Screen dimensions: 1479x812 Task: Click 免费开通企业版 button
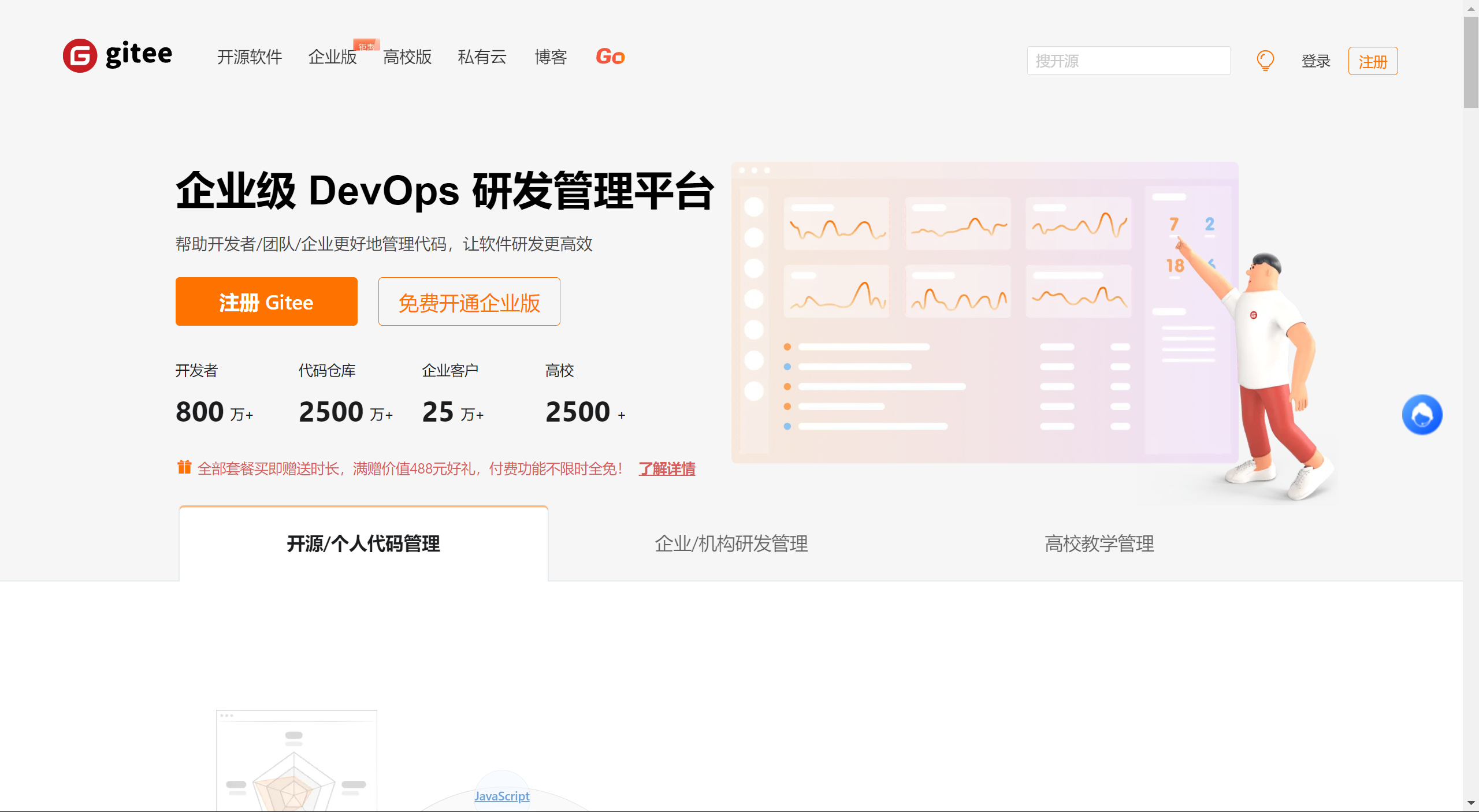469,302
